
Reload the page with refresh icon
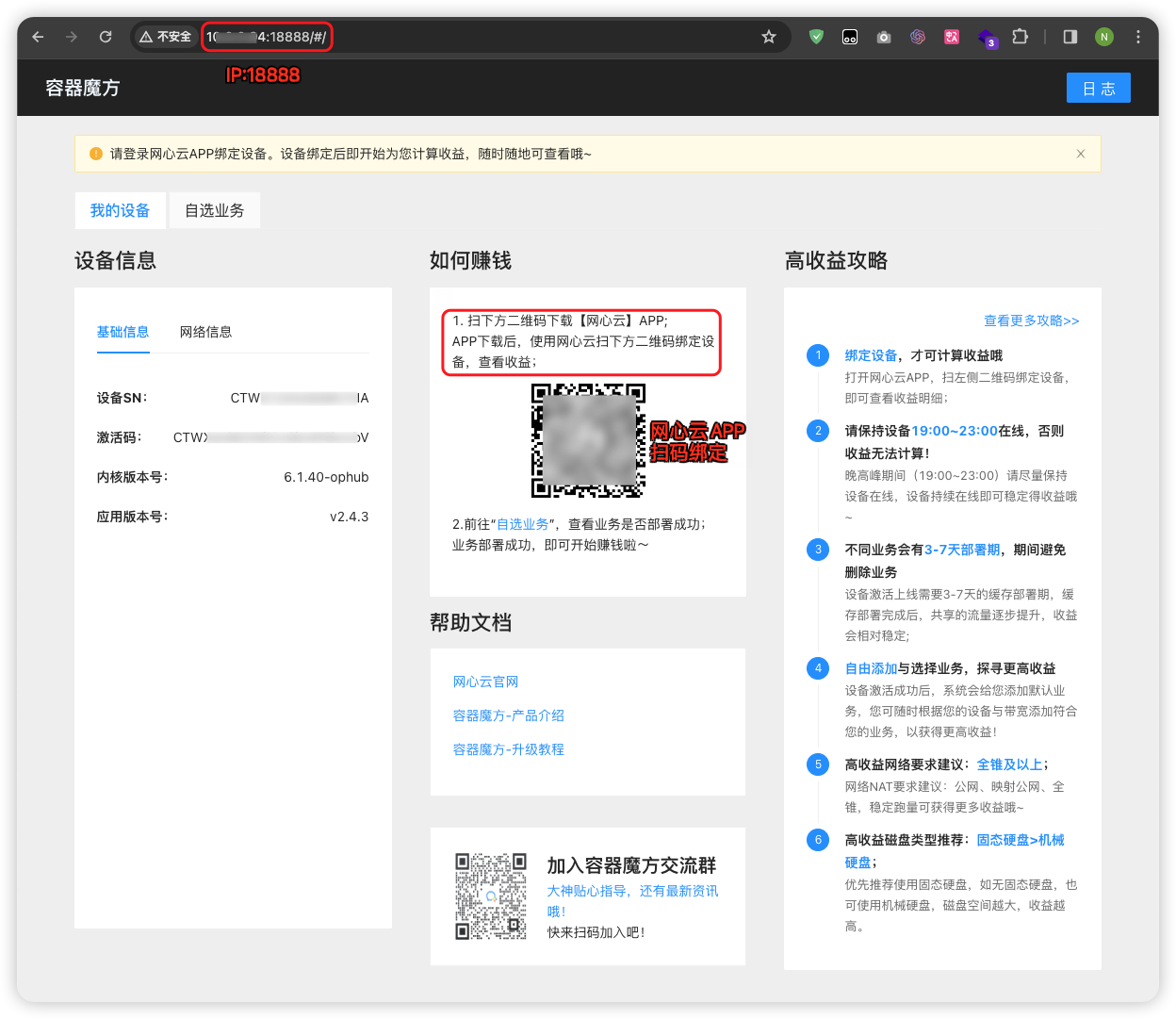point(106,37)
